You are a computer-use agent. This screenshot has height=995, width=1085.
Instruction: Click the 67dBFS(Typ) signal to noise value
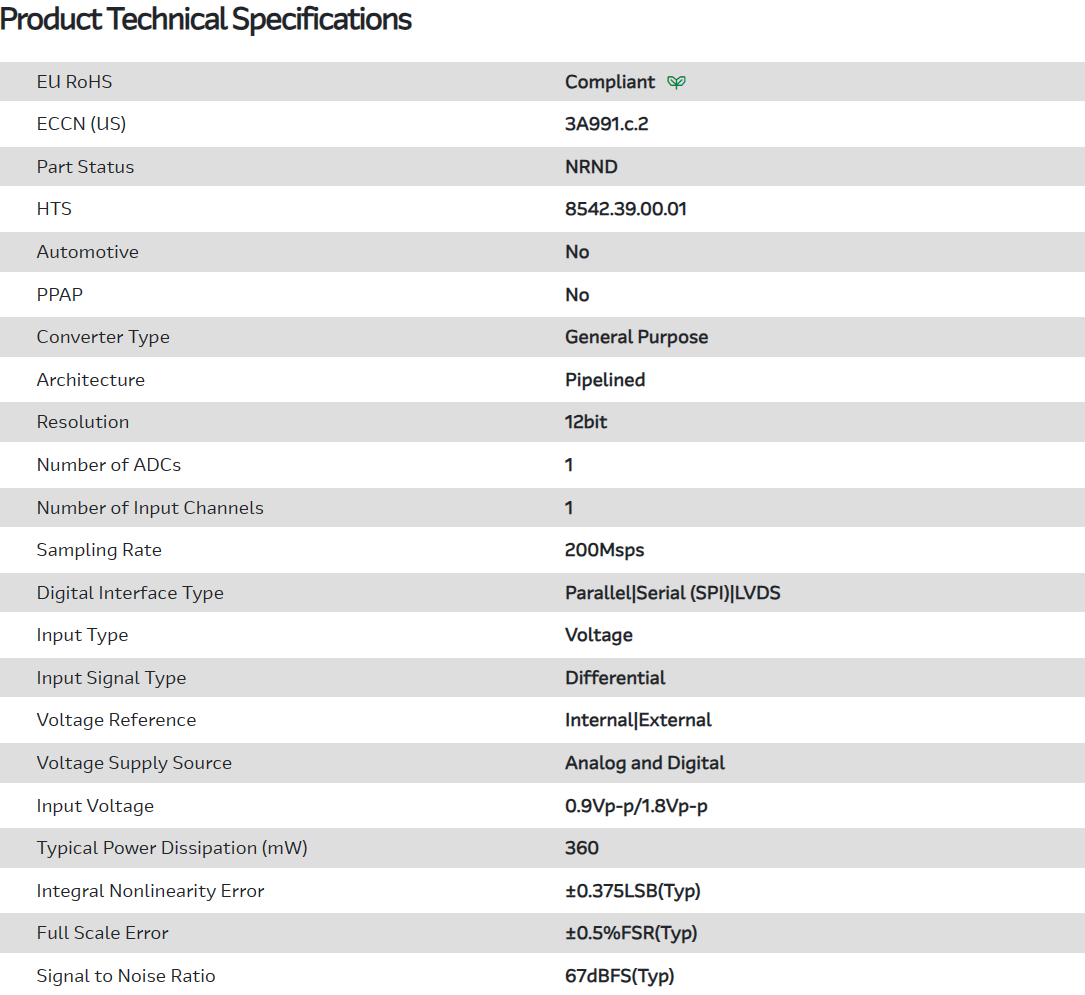(x=620, y=976)
